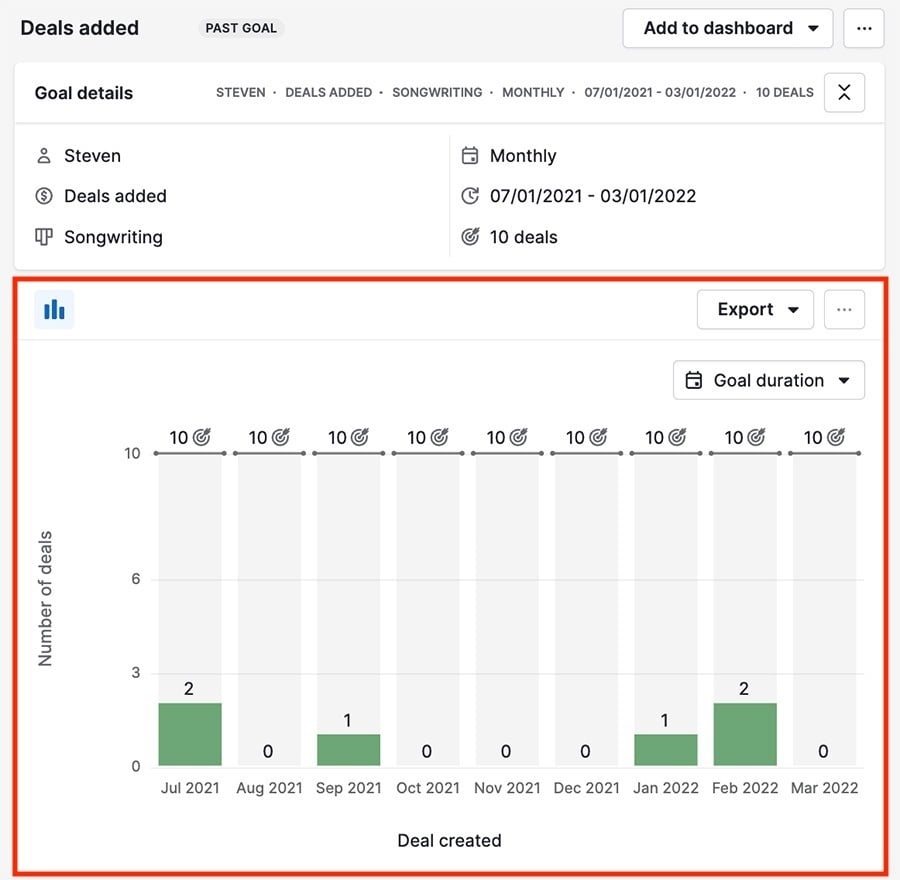This screenshot has width=900, height=880.
Task: Click the green Jan 2022 bar
Action: click(665, 750)
